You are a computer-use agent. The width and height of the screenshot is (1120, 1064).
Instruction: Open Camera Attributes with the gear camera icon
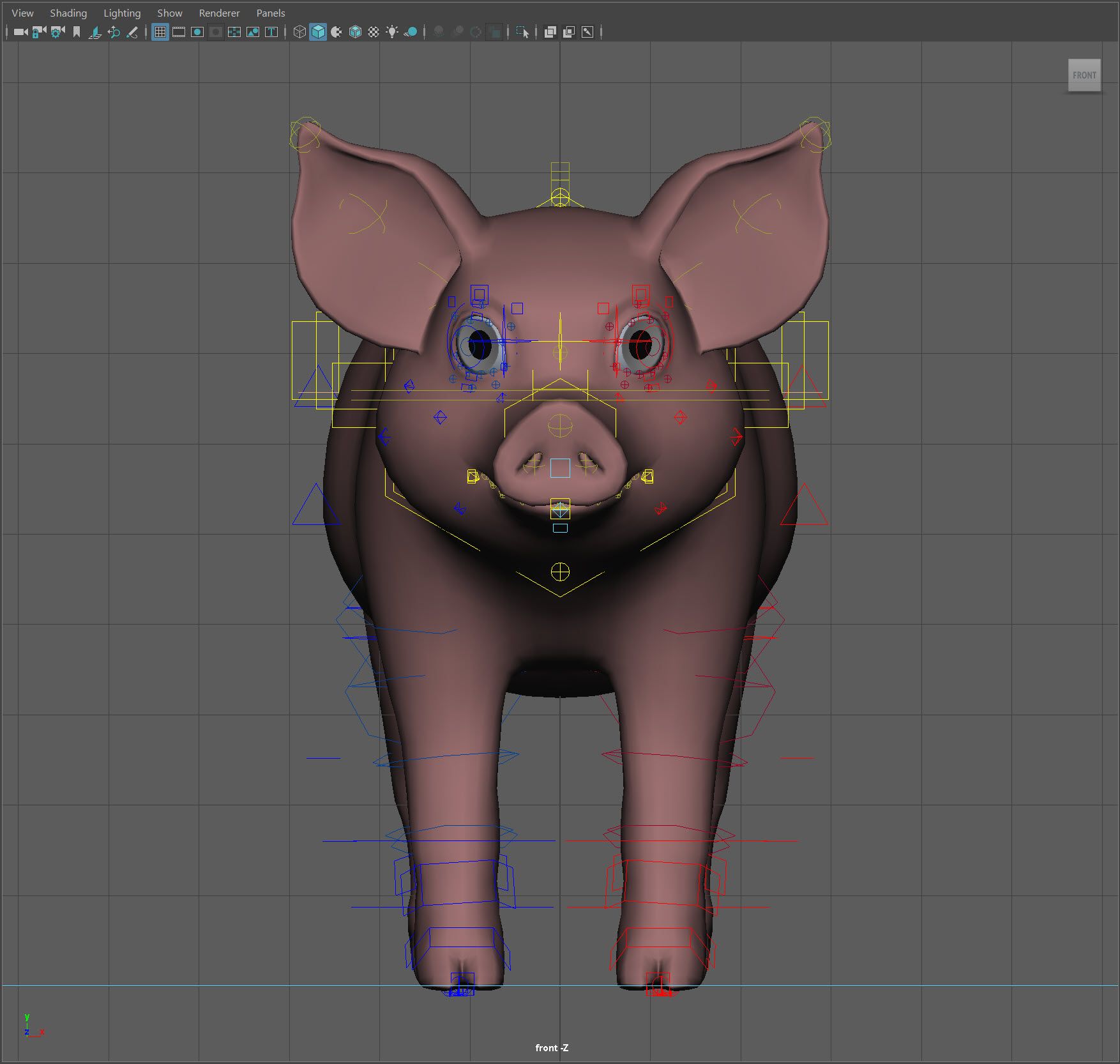[x=57, y=32]
